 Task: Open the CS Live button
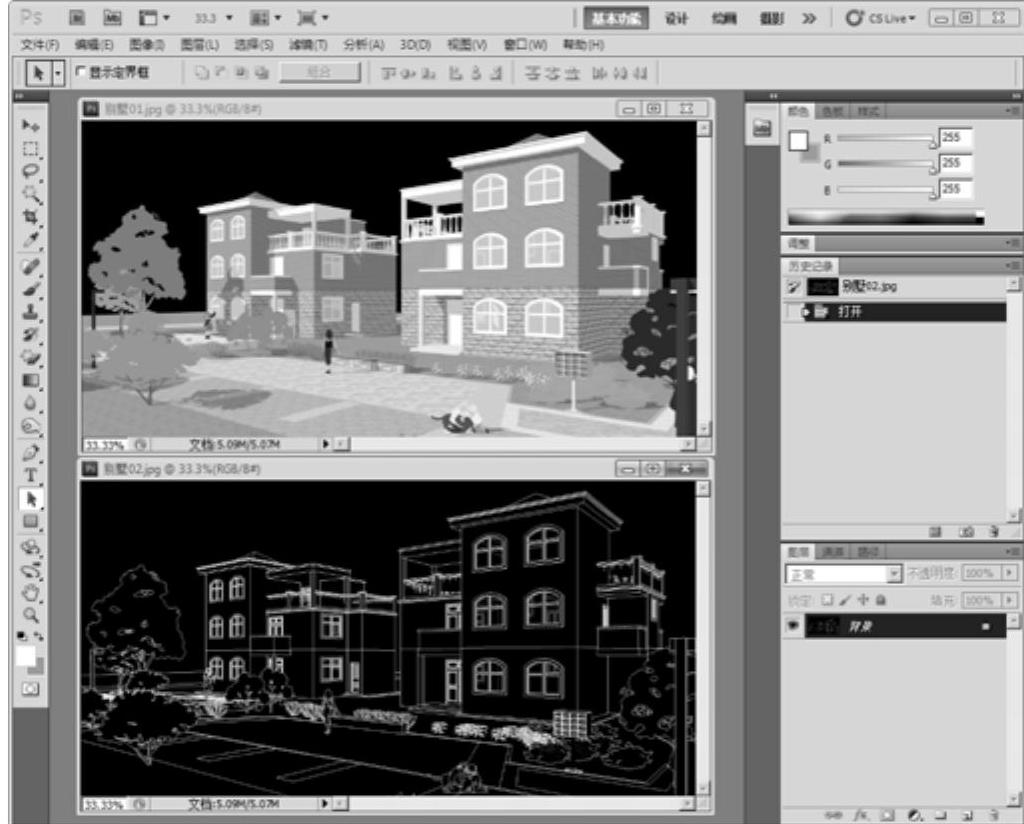click(881, 18)
